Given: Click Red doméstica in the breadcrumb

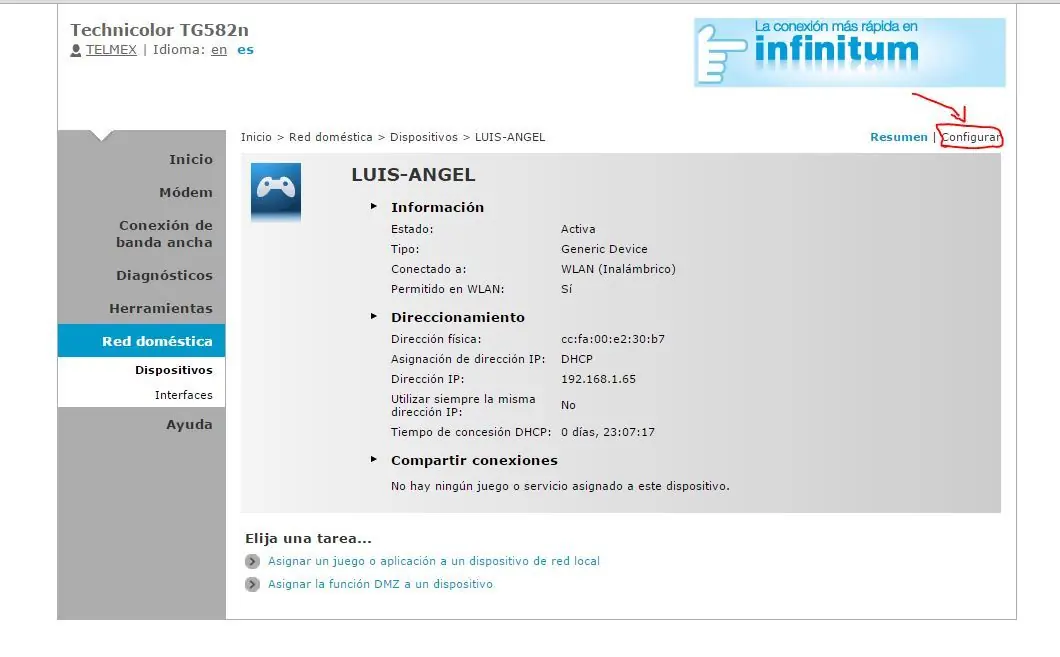Looking at the screenshot, I should click(x=331, y=137).
